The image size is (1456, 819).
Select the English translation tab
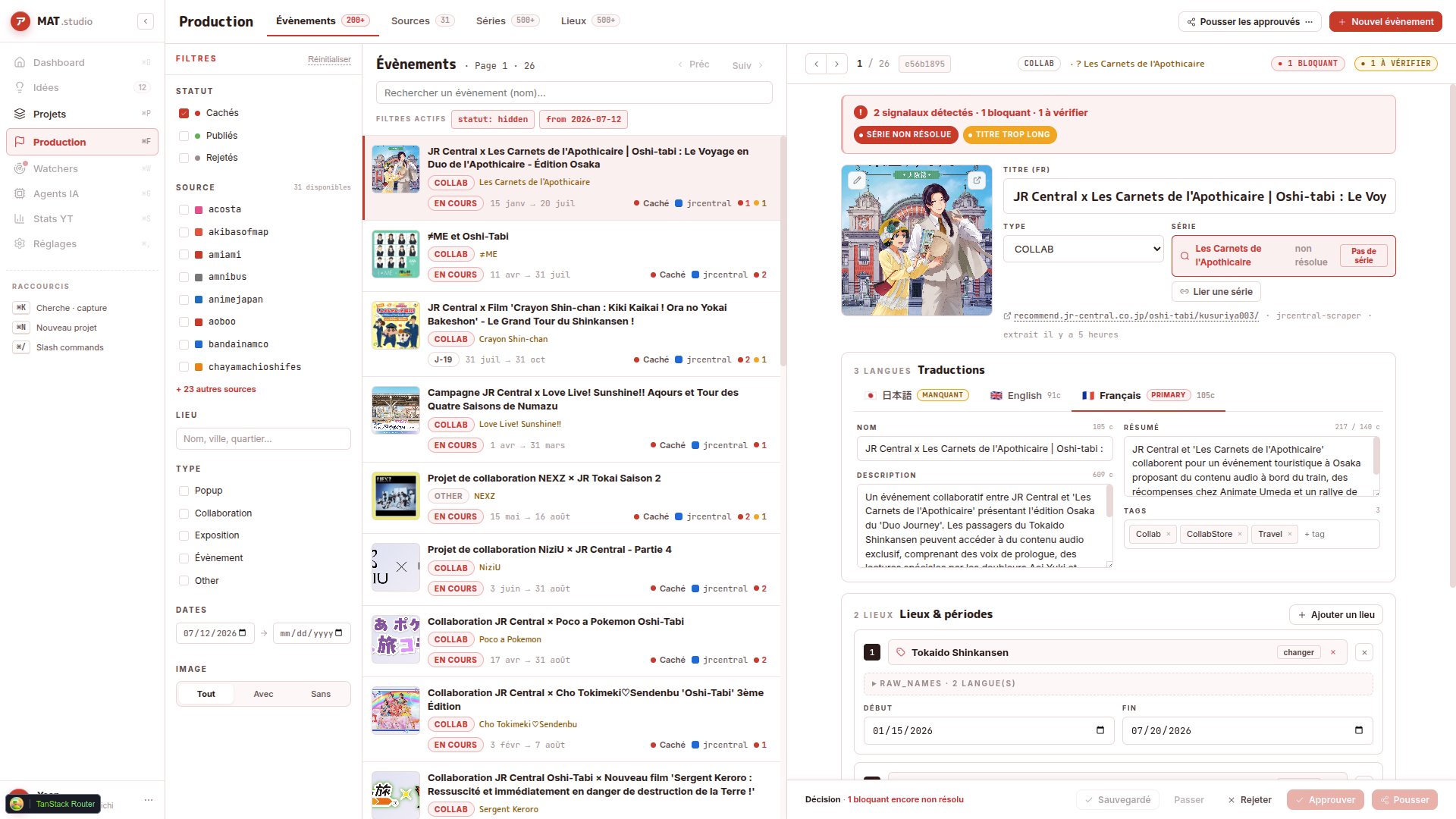coord(1025,395)
